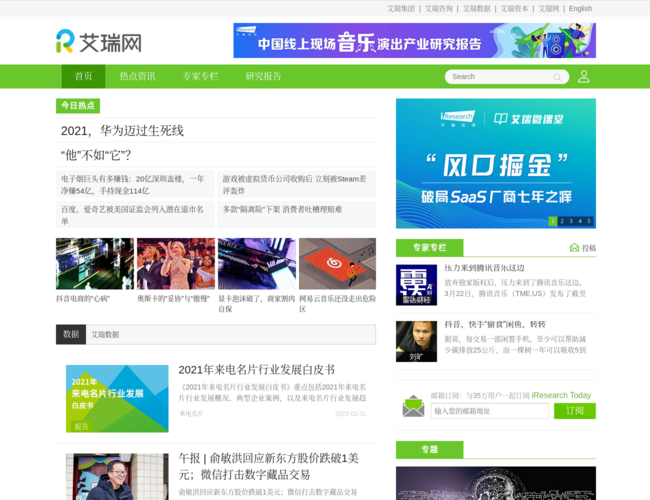This screenshot has height=500, width=650.
Task: Select carousel slide 4 indicator
Action: [x=580, y=221]
